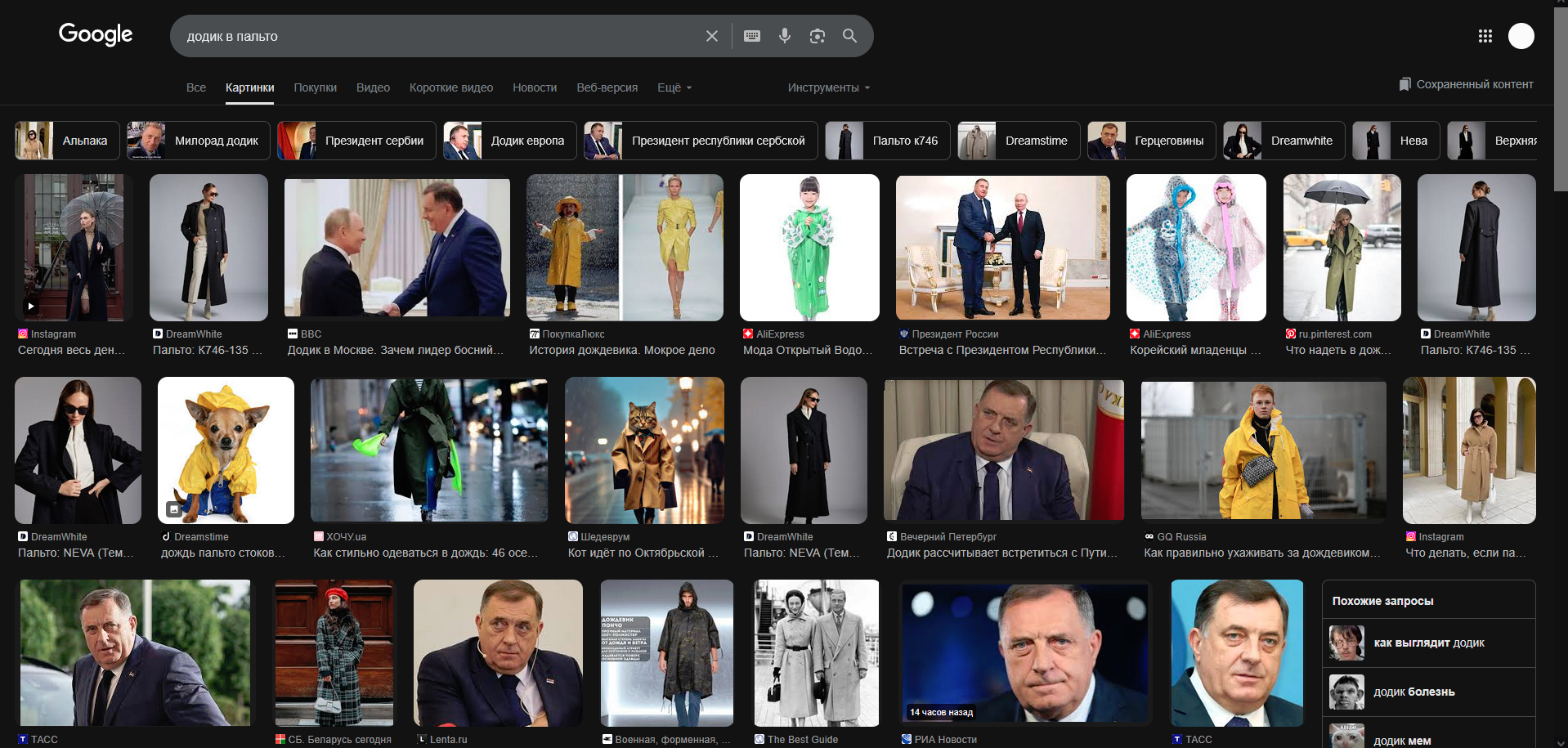Open search by image camera icon
Screen dimensions: 1568x748
coord(817,36)
